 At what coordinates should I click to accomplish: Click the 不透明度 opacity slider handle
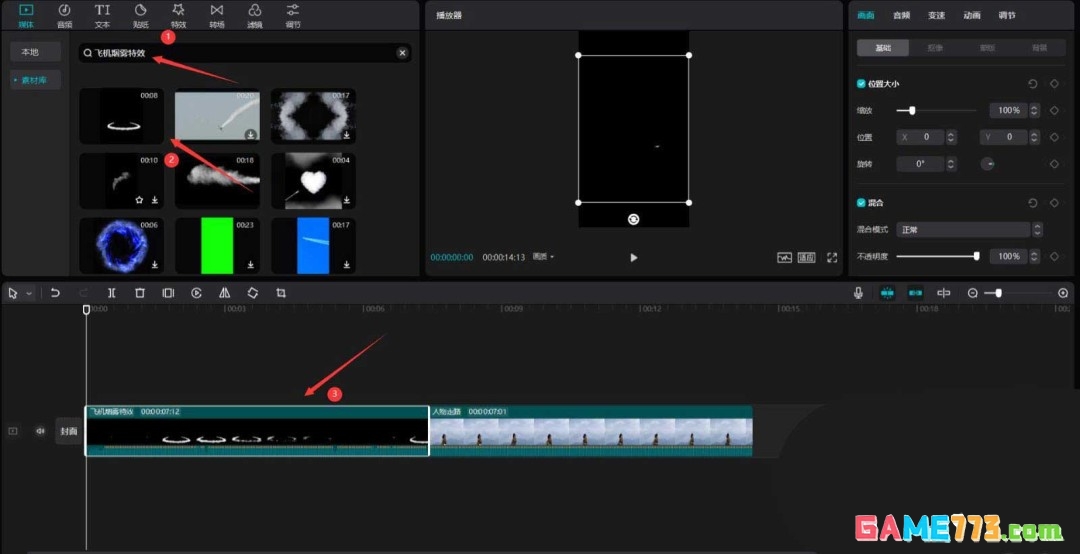tap(976, 257)
